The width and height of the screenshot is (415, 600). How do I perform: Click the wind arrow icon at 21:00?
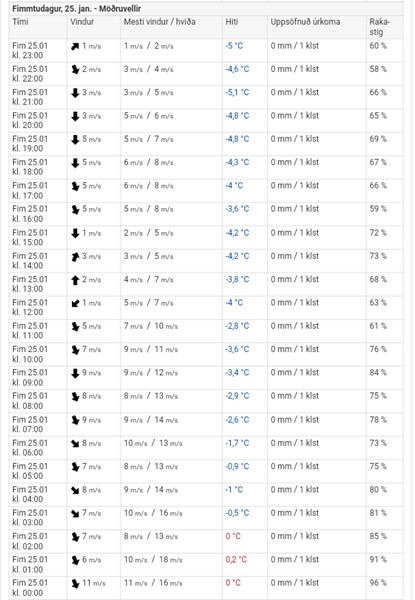(75, 93)
